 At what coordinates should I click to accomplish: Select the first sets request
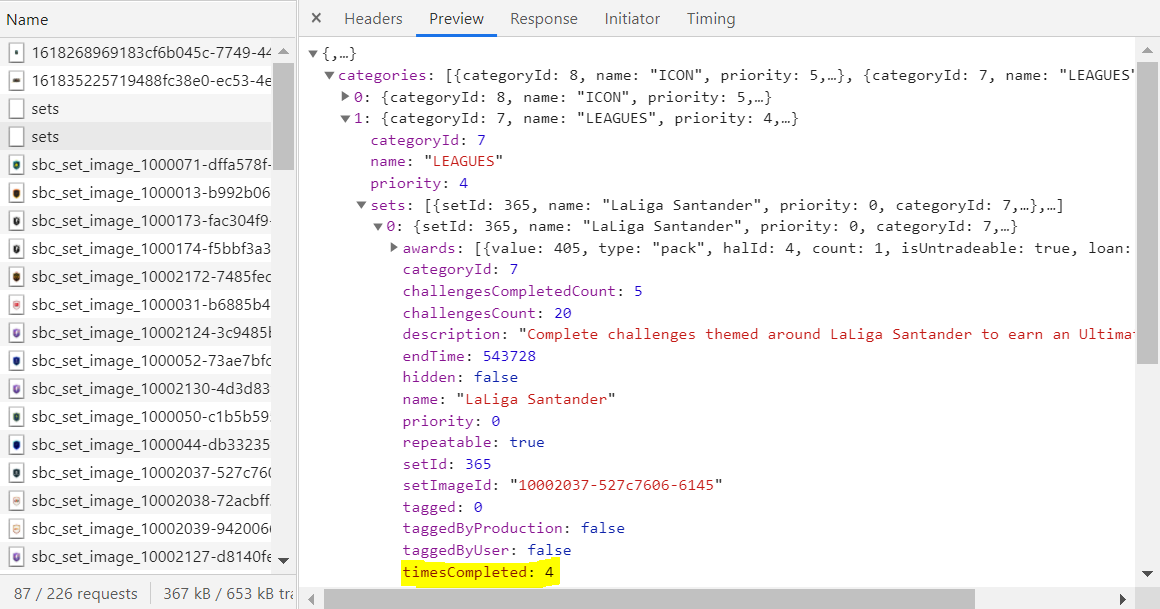coord(45,109)
